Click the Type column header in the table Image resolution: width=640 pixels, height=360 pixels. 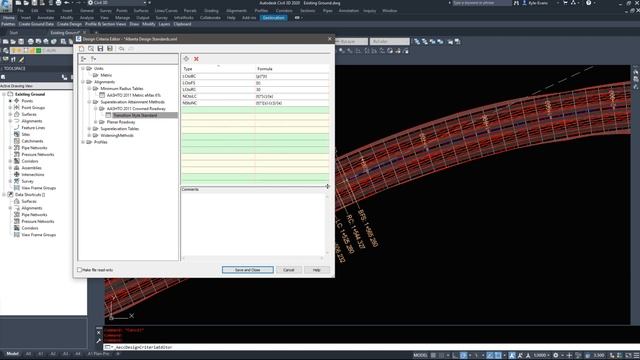click(218, 69)
